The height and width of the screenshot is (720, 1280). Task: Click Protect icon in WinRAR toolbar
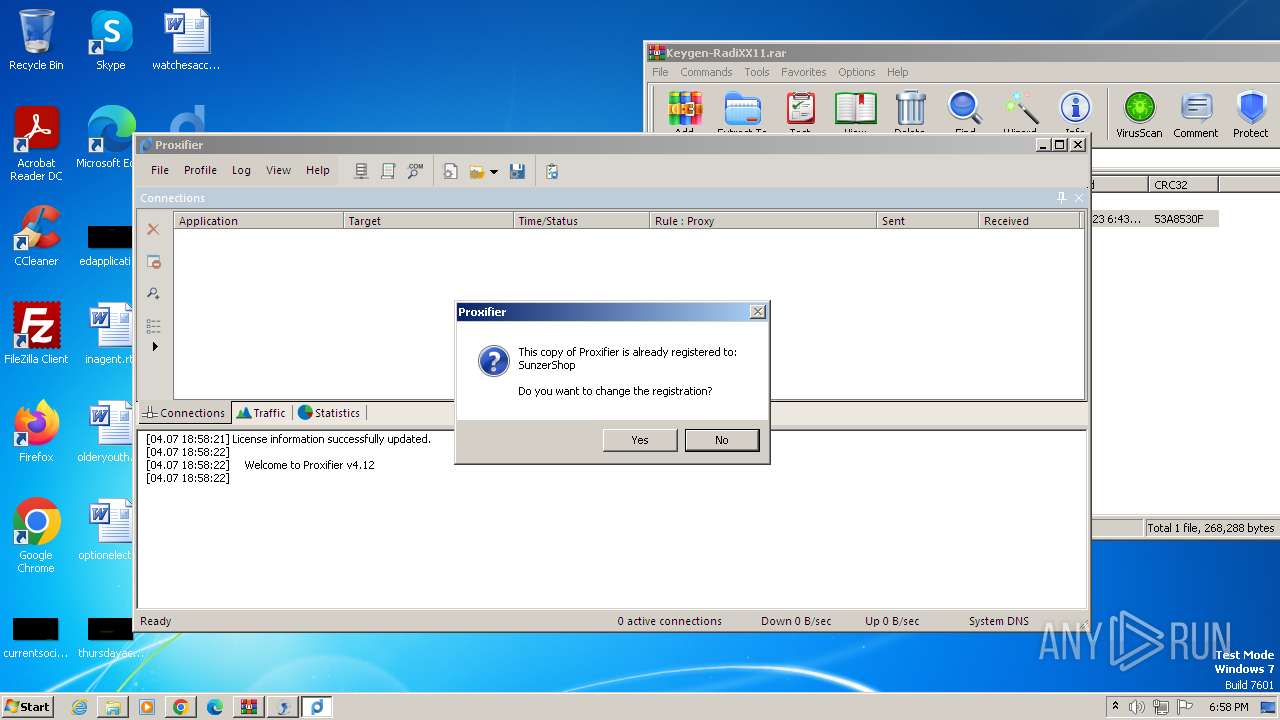1250,115
